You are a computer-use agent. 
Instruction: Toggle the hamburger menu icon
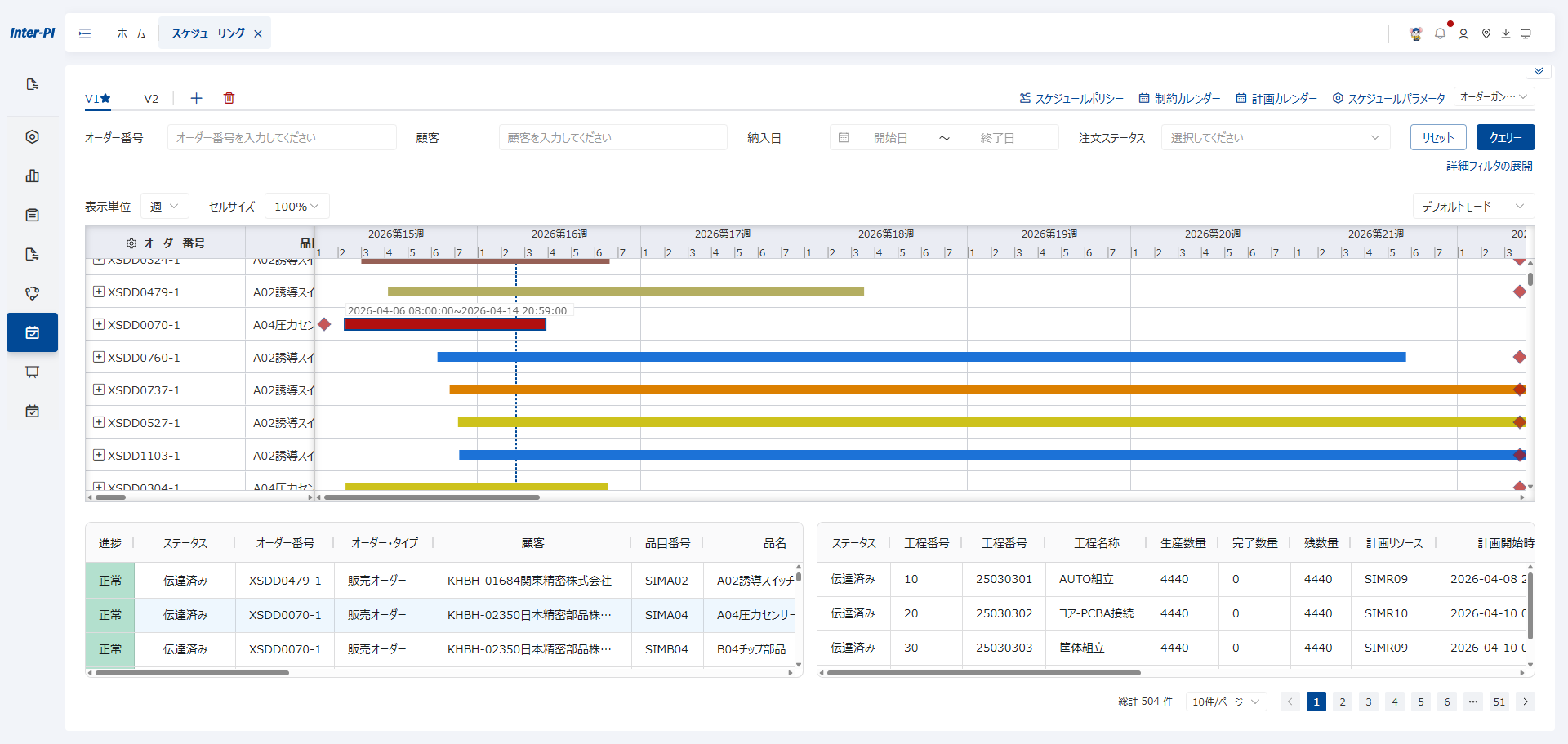[x=85, y=33]
